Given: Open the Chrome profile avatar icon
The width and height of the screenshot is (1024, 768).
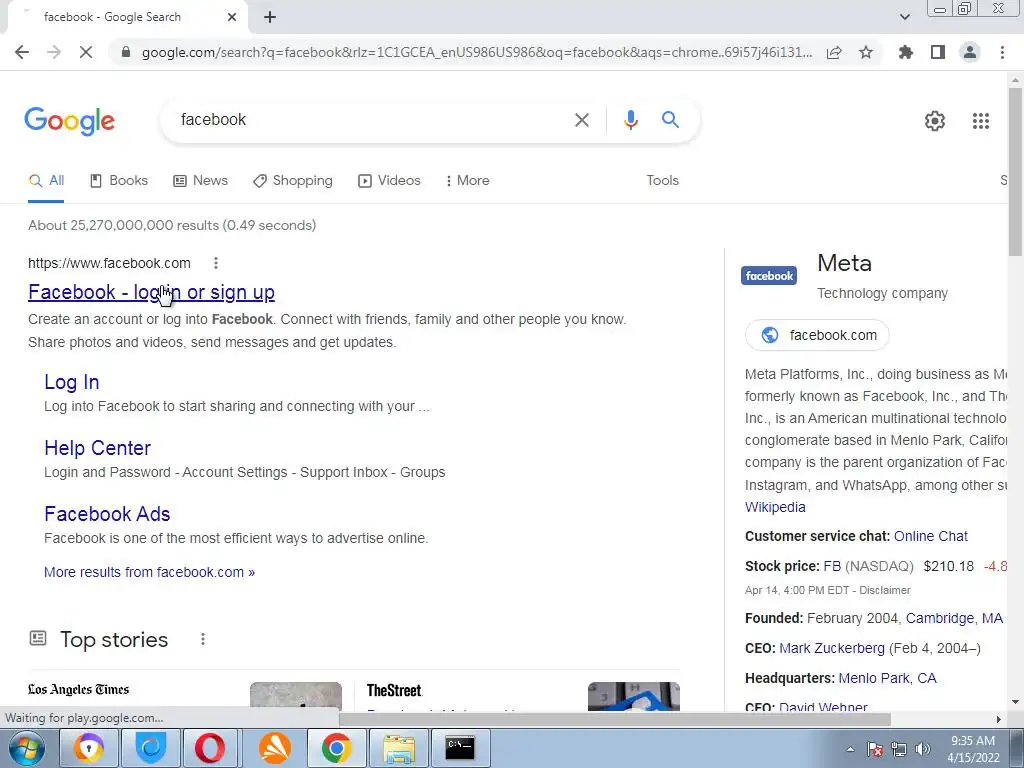Looking at the screenshot, I should (x=970, y=52).
